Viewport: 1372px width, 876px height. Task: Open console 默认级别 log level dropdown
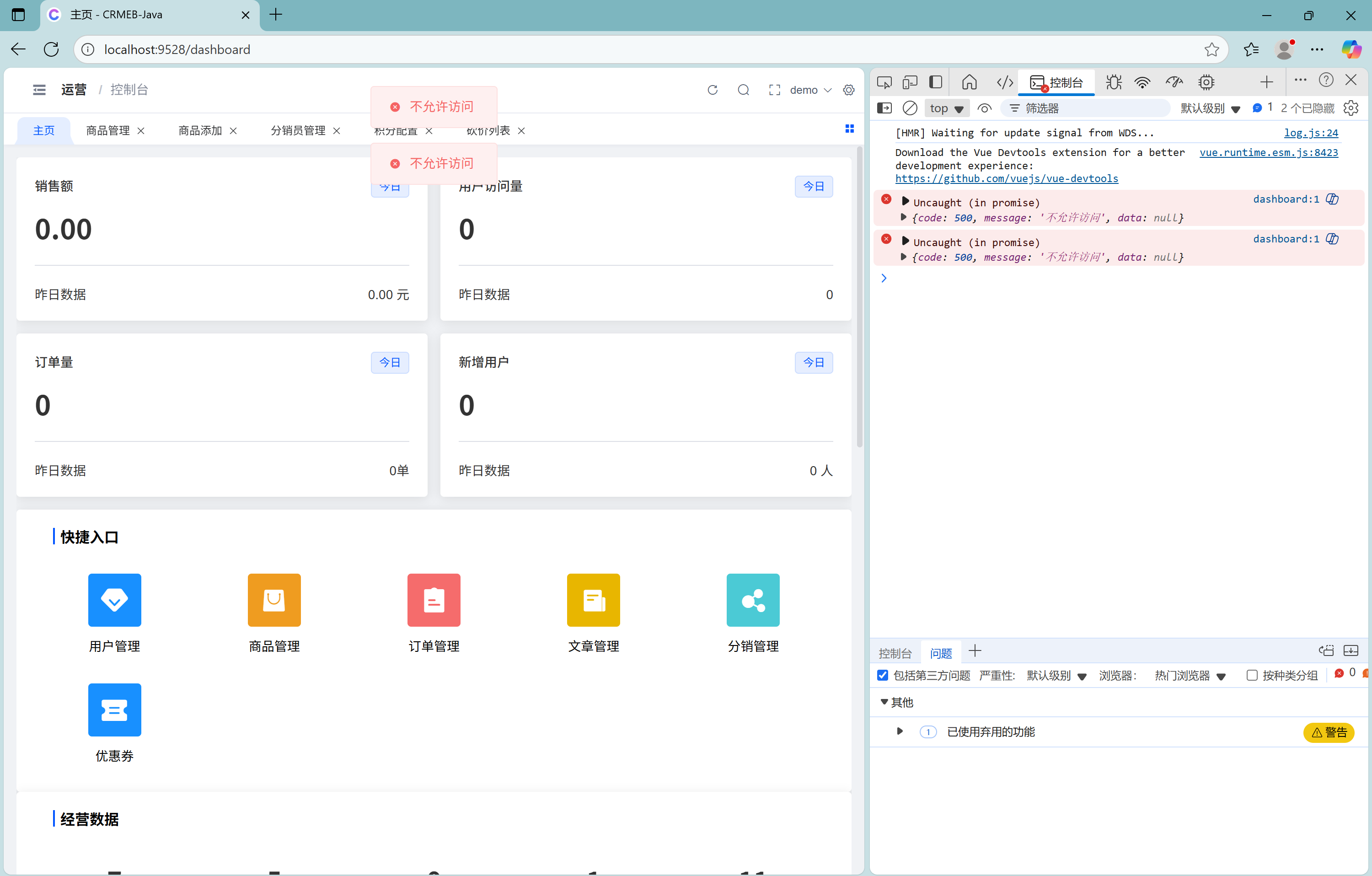[x=1210, y=107]
